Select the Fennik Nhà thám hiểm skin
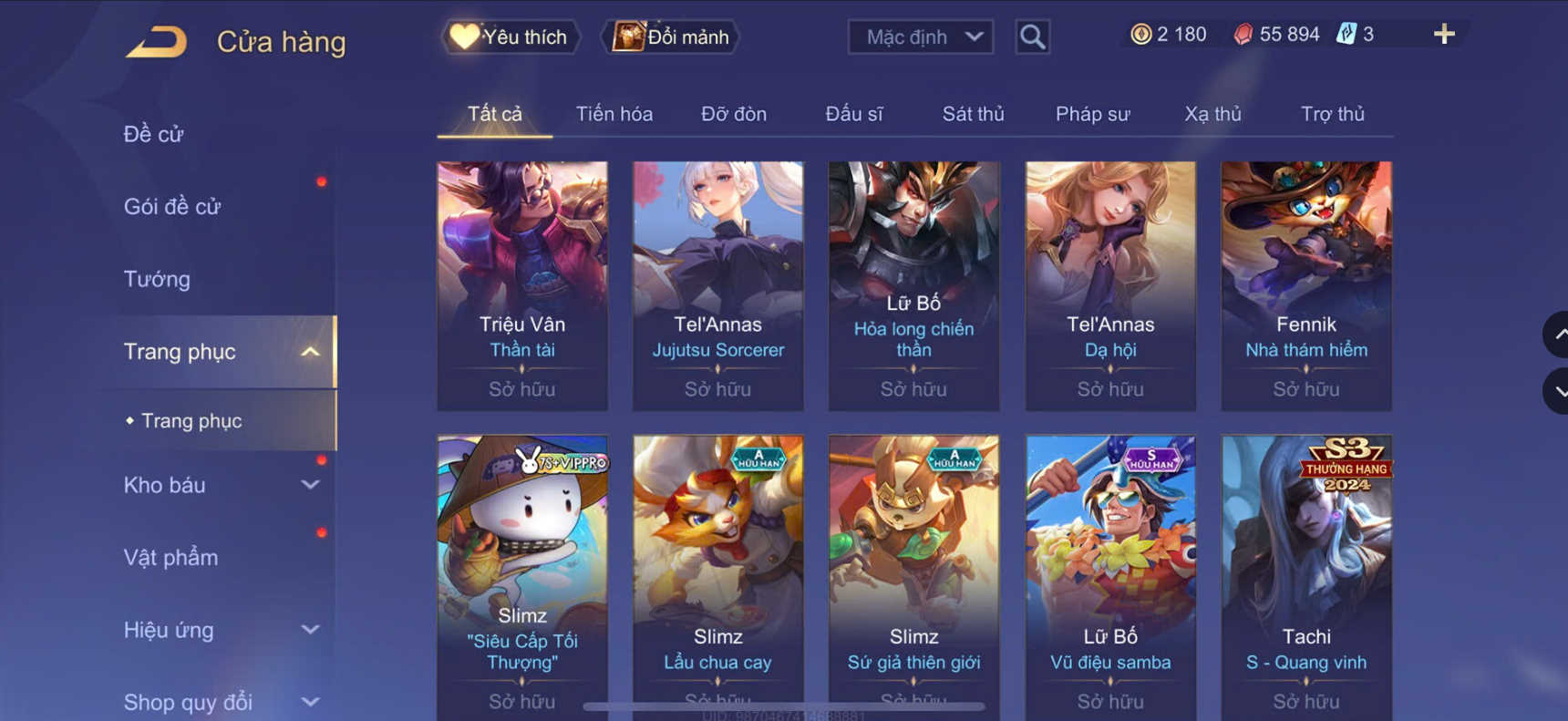The image size is (1568, 721). [x=1306, y=286]
